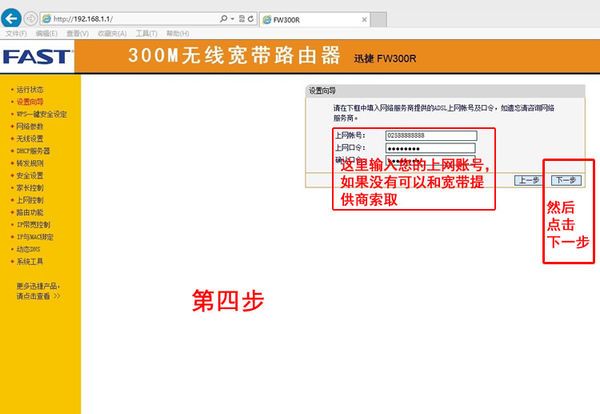Open the 文件(F) menu

tap(16, 34)
